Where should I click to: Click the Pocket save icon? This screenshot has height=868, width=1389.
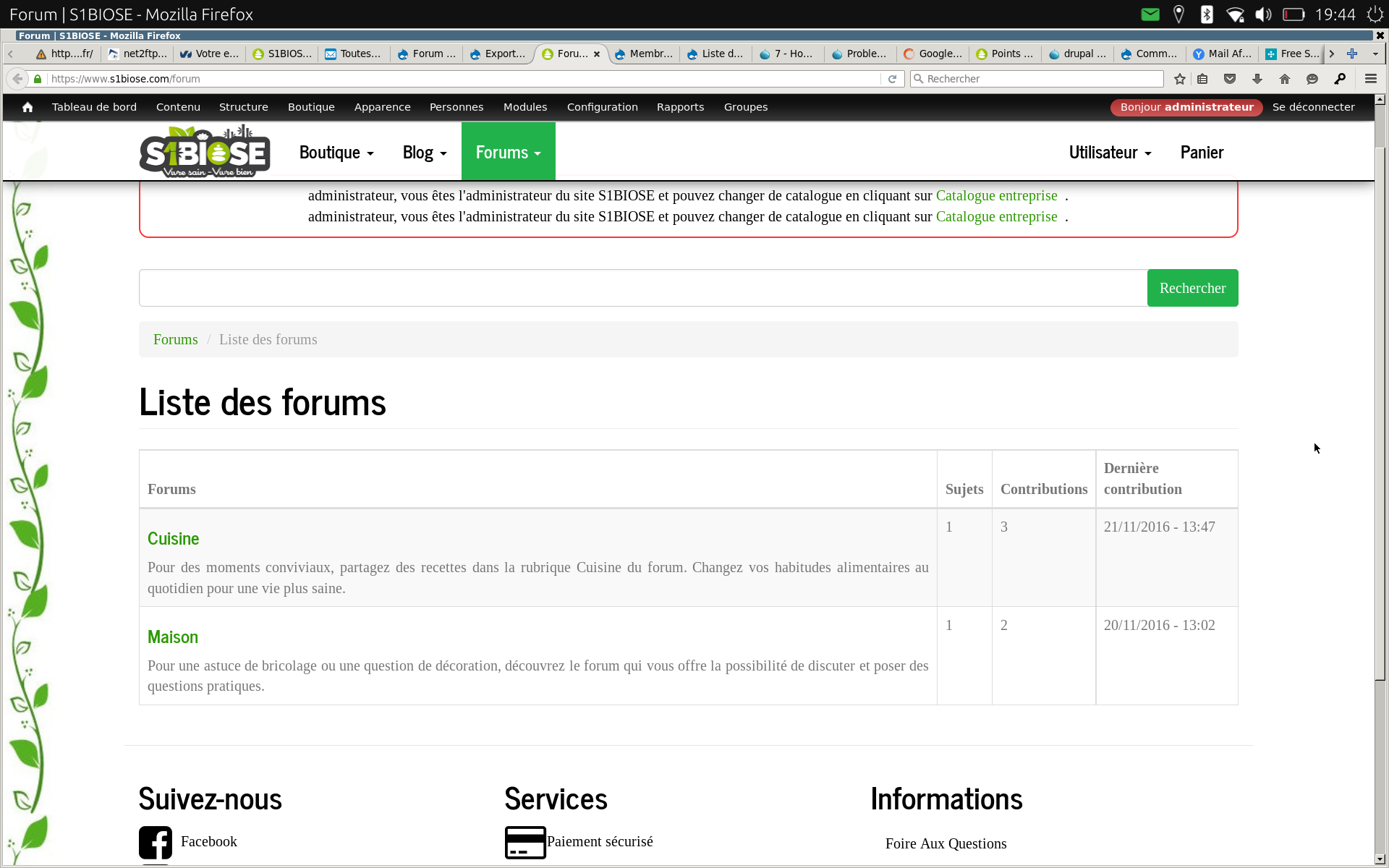tap(1230, 79)
